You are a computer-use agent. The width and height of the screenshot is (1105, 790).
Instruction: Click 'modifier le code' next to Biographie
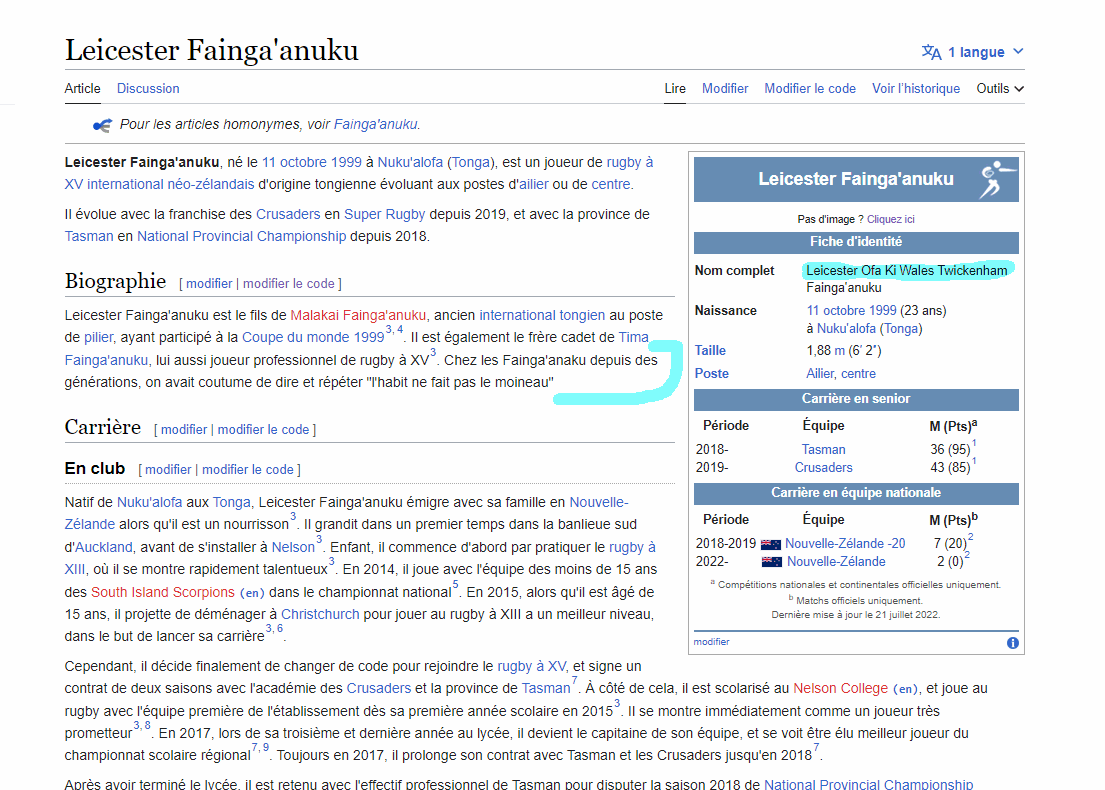(x=289, y=283)
